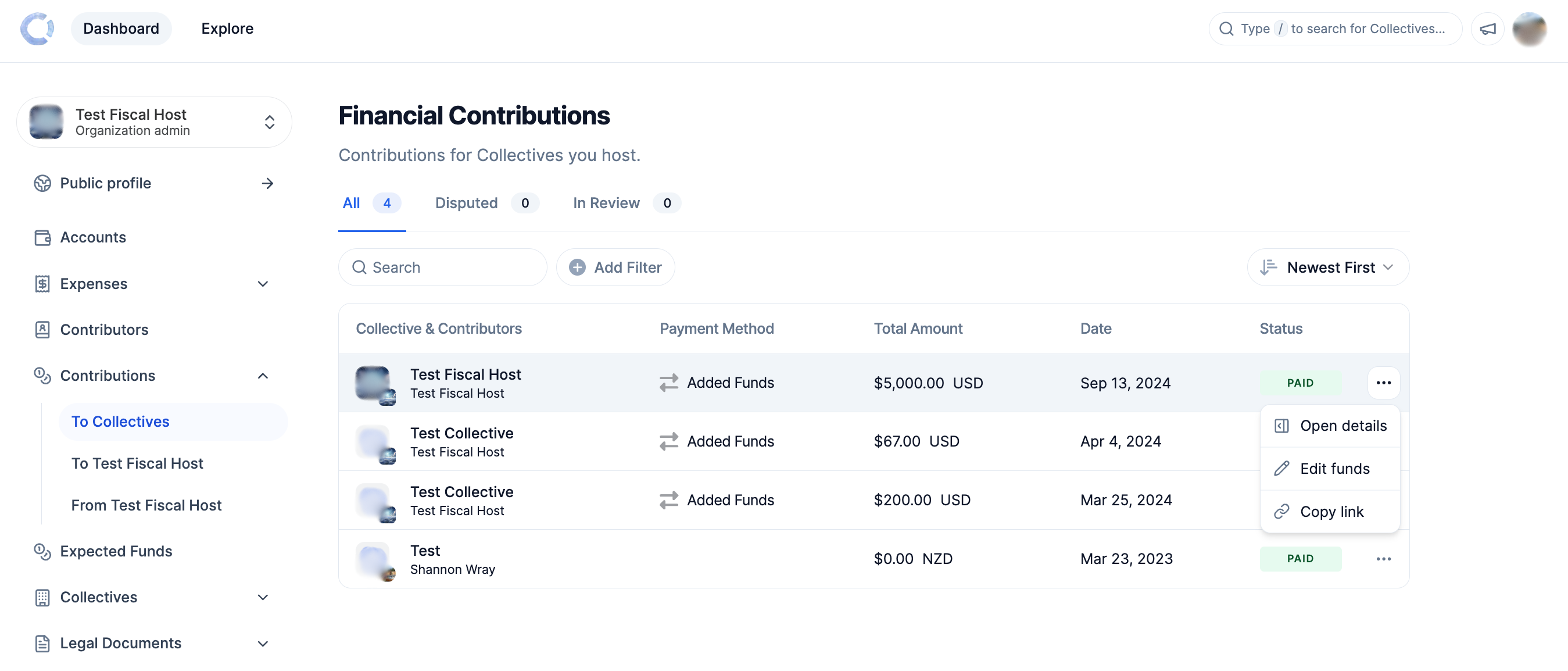Open the Newest First sort dropdown
This screenshot has height=671, width=1568.
tap(1327, 267)
